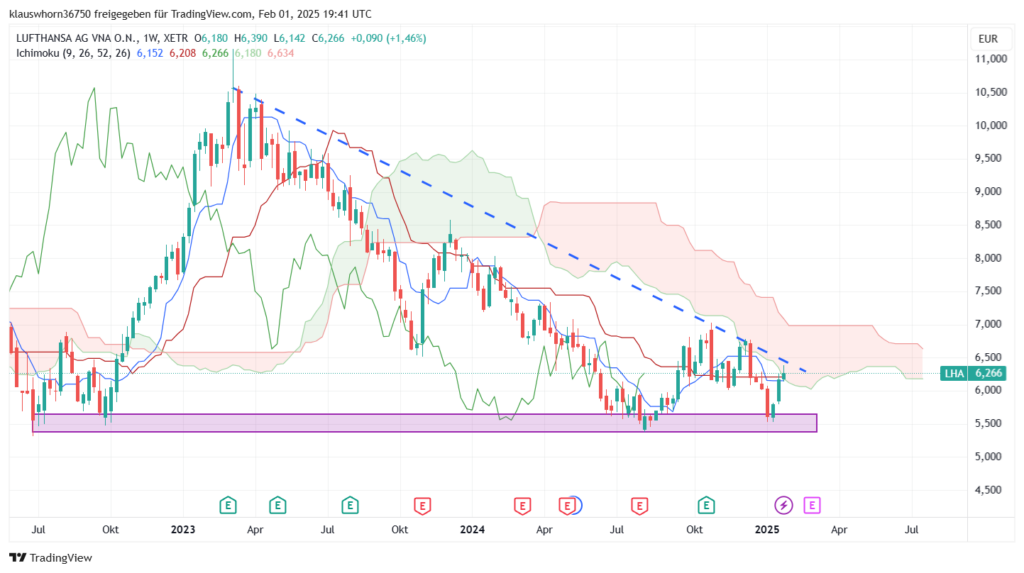The image size is (1024, 573).
Task: Click the blue Ichimoku value 6,152
Action: [150, 53]
